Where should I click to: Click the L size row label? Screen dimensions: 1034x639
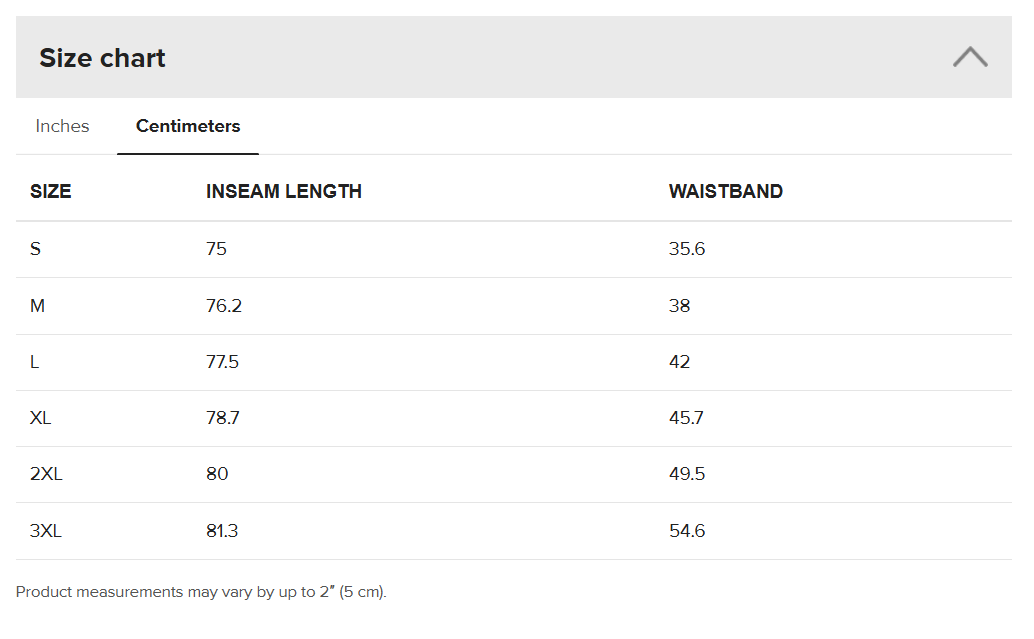pyautogui.click(x=35, y=362)
